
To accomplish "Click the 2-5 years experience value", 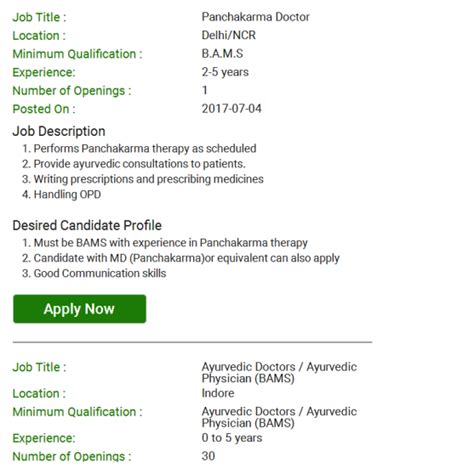I will pyautogui.click(x=225, y=72).
